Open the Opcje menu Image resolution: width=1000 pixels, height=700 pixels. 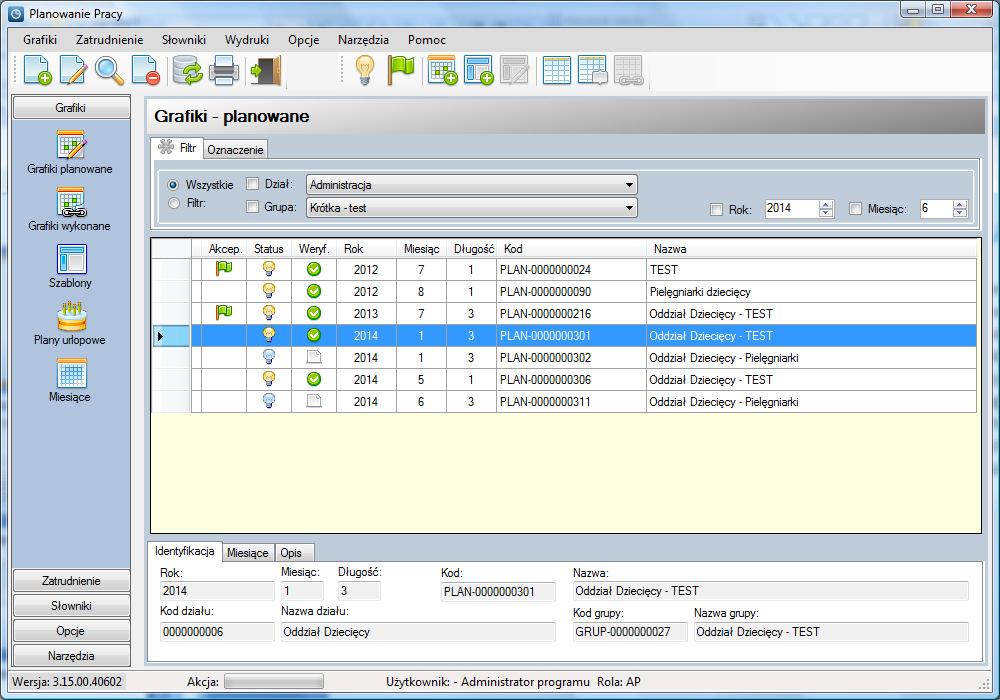coord(304,40)
